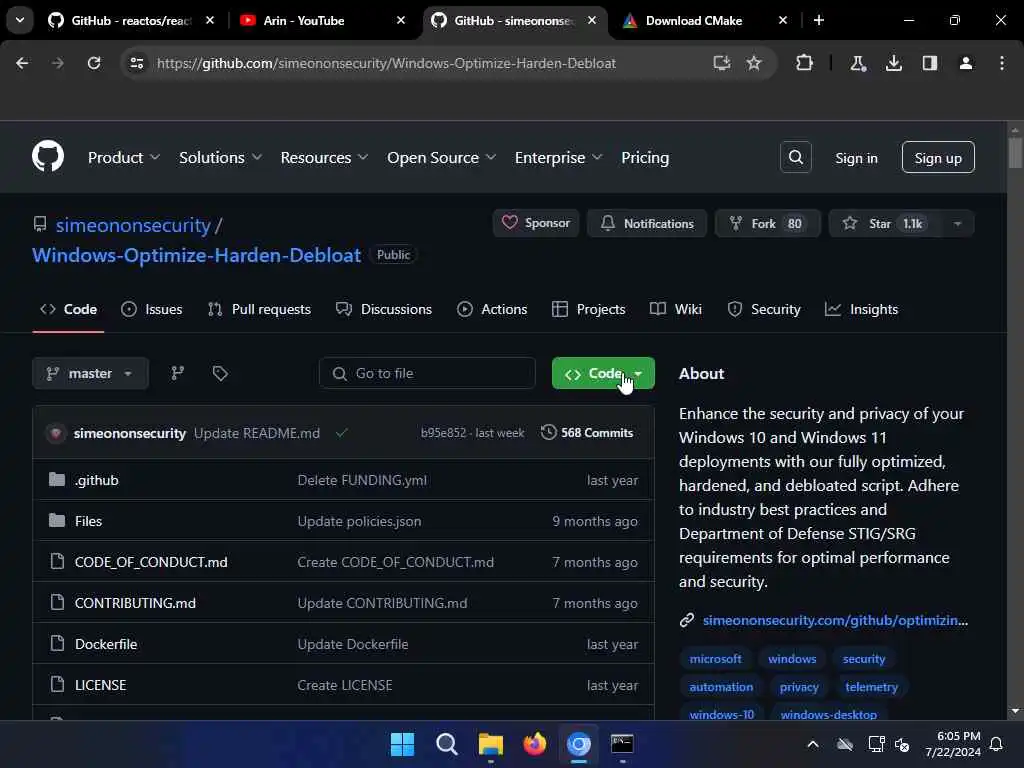Open the Wiki tab
This screenshot has height=768, width=1024.
pos(676,309)
